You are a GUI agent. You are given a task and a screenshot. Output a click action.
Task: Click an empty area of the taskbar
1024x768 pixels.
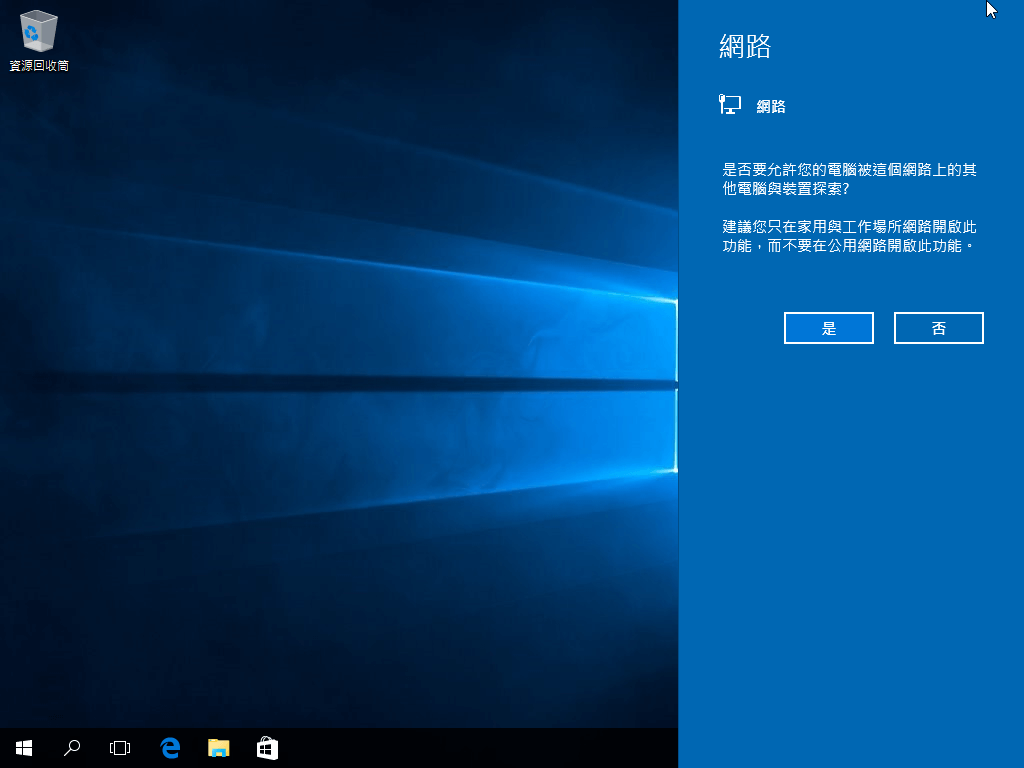pyautogui.click(x=480, y=747)
